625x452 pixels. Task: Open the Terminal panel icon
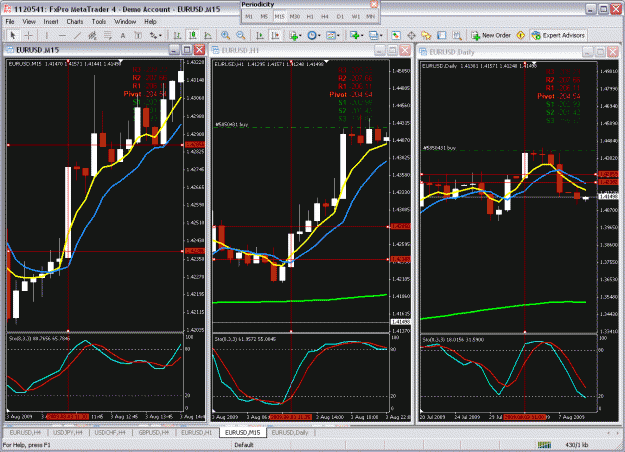point(442,35)
